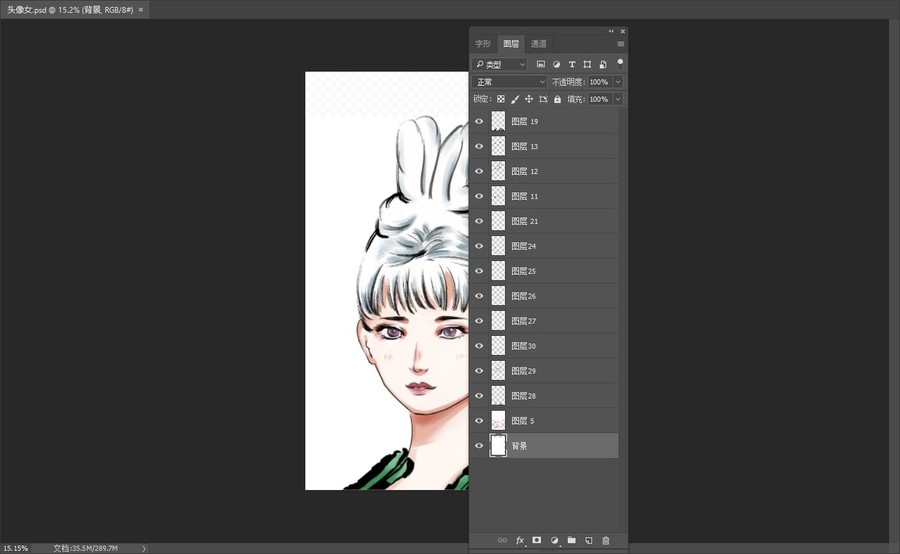The image size is (900, 554).
Task: Lock image pixels brush icon
Action: click(515, 99)
